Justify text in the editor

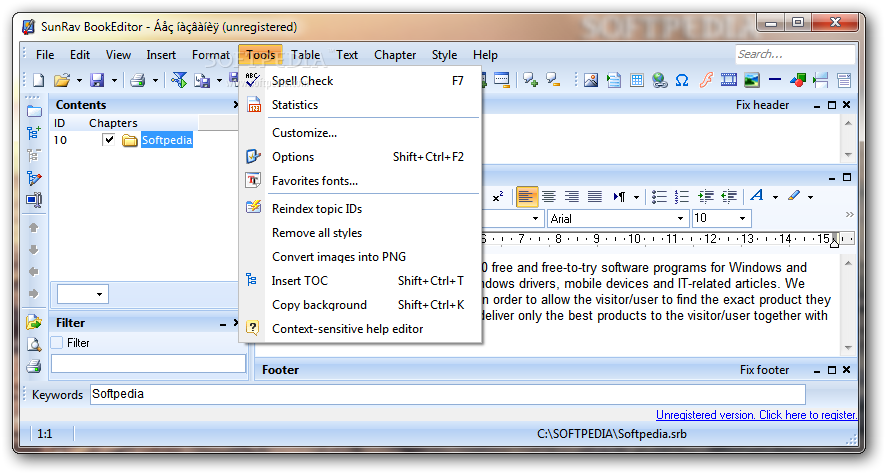[594, 197]
